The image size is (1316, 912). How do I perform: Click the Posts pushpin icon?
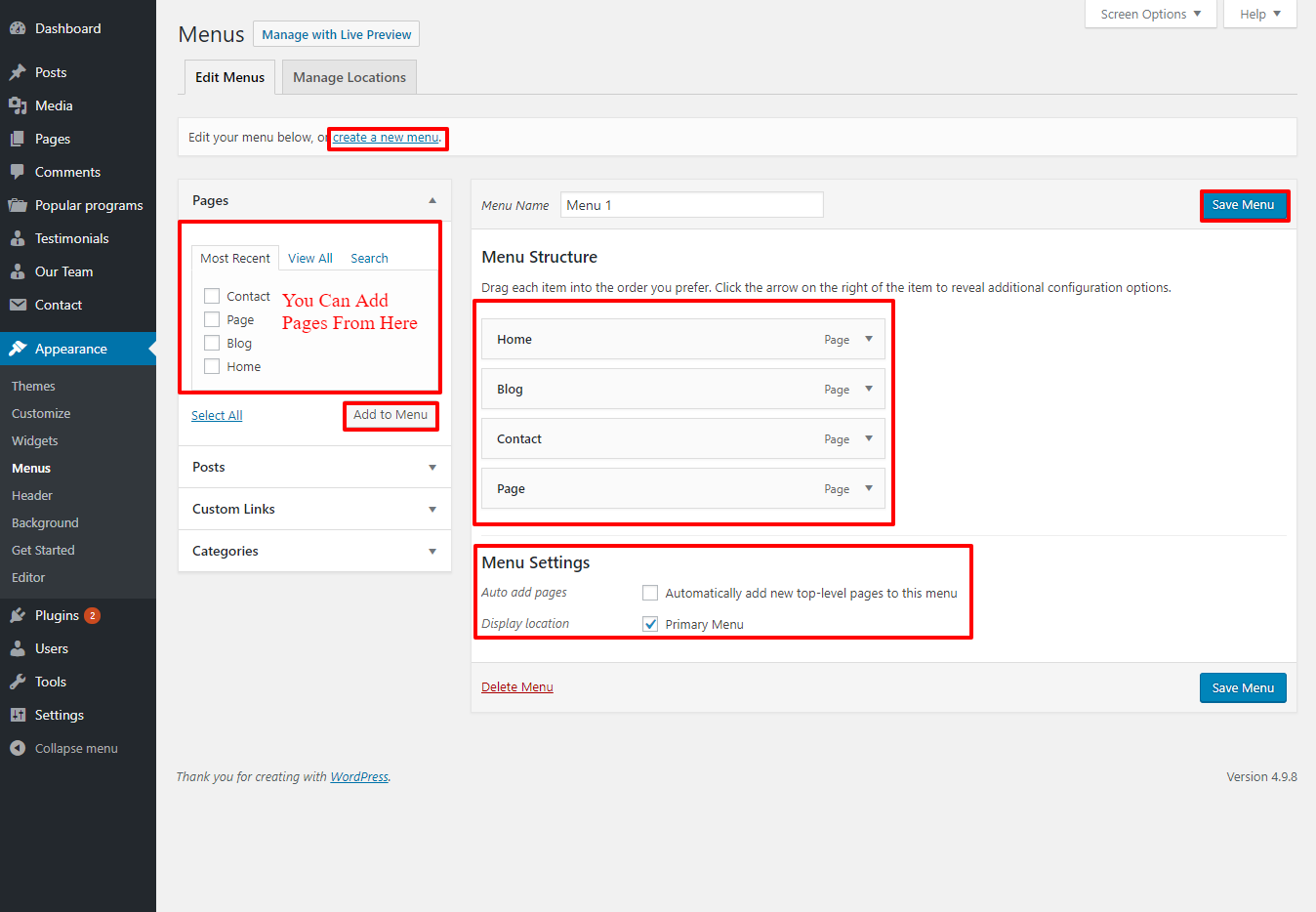click(18, 72)
